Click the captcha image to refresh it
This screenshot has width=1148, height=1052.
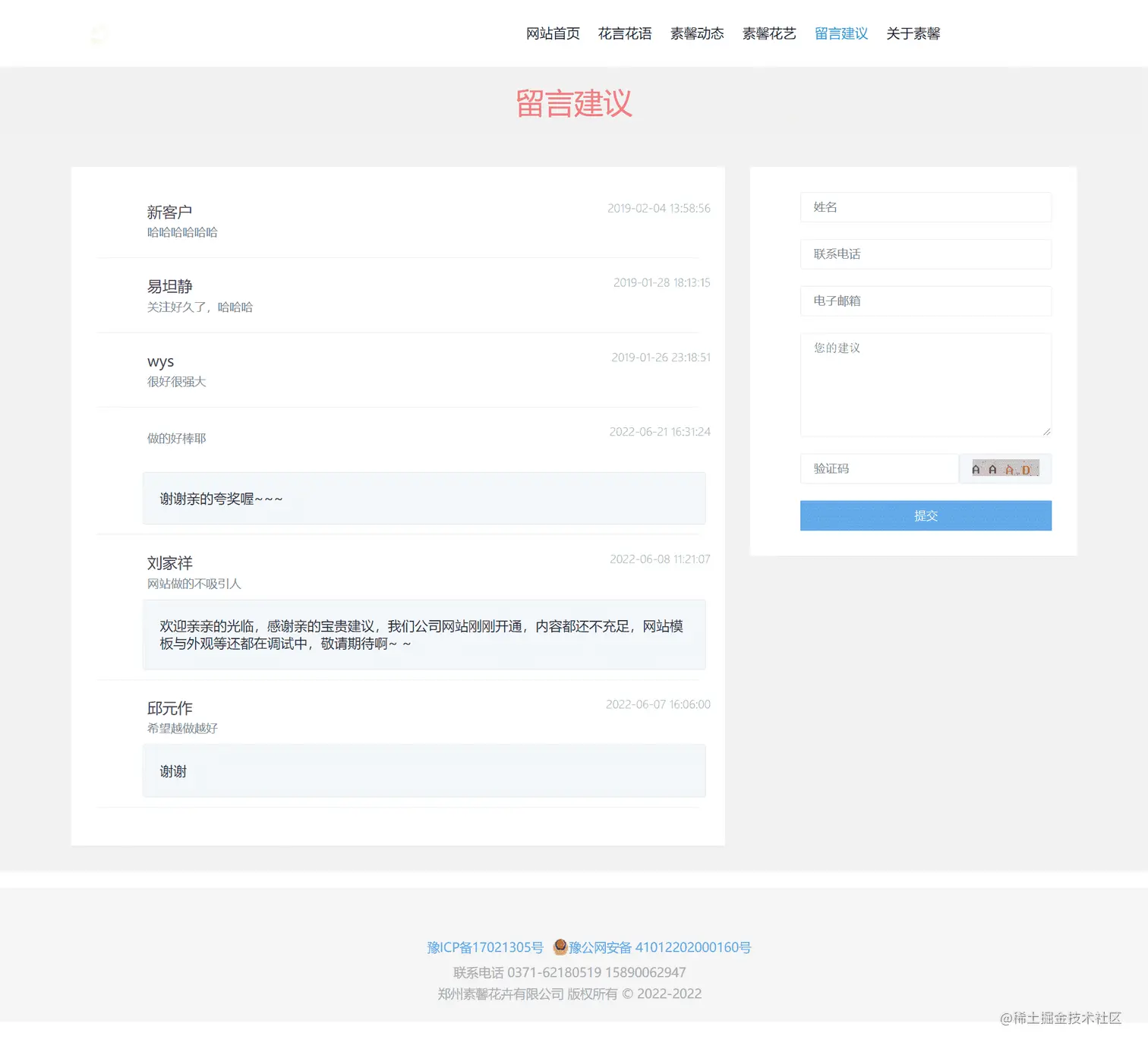(x=1005, y=468)
